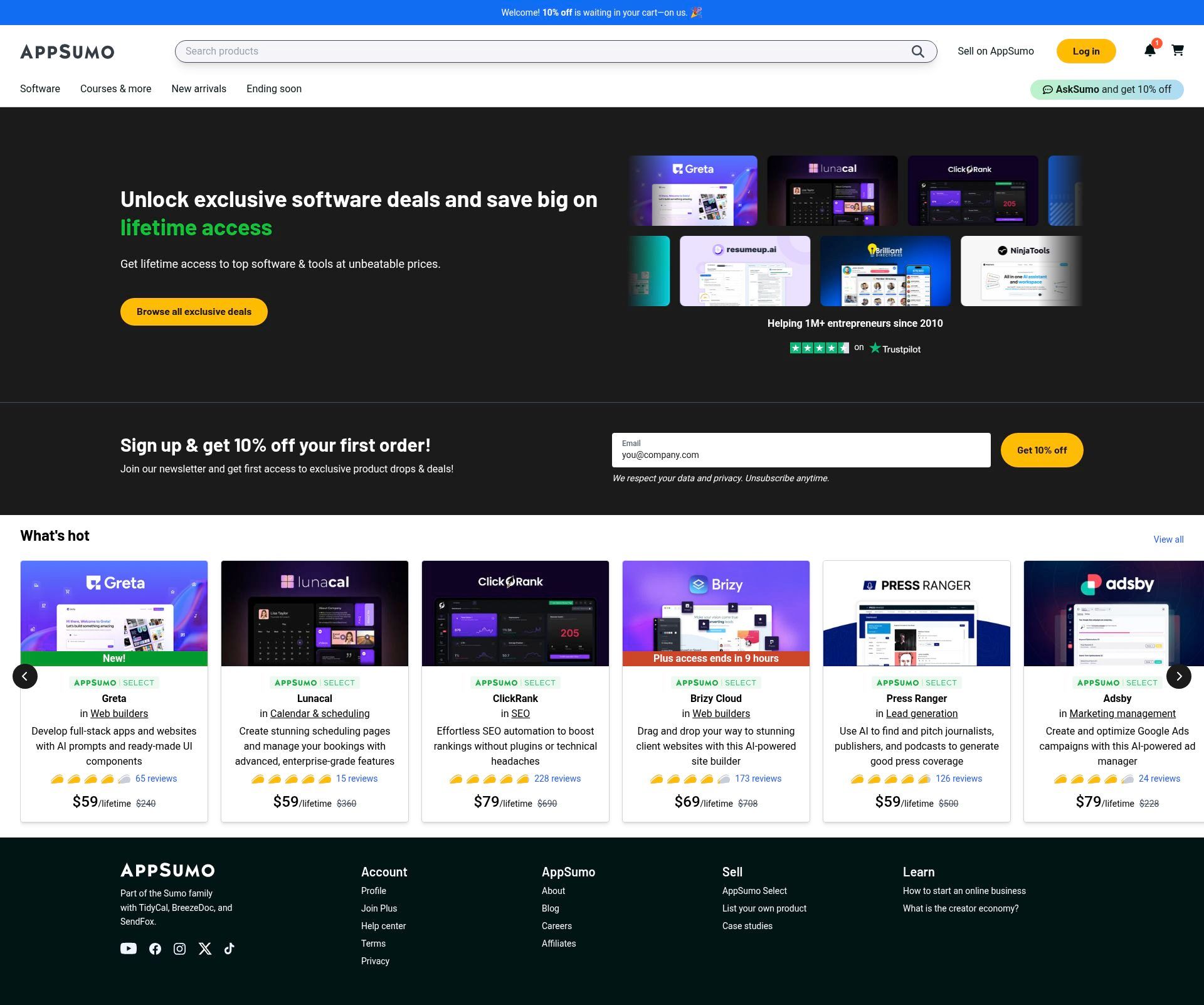Open footer Join Plus link
The height and width of the screenshot is (1005, 1204).
tap(379, 908)
